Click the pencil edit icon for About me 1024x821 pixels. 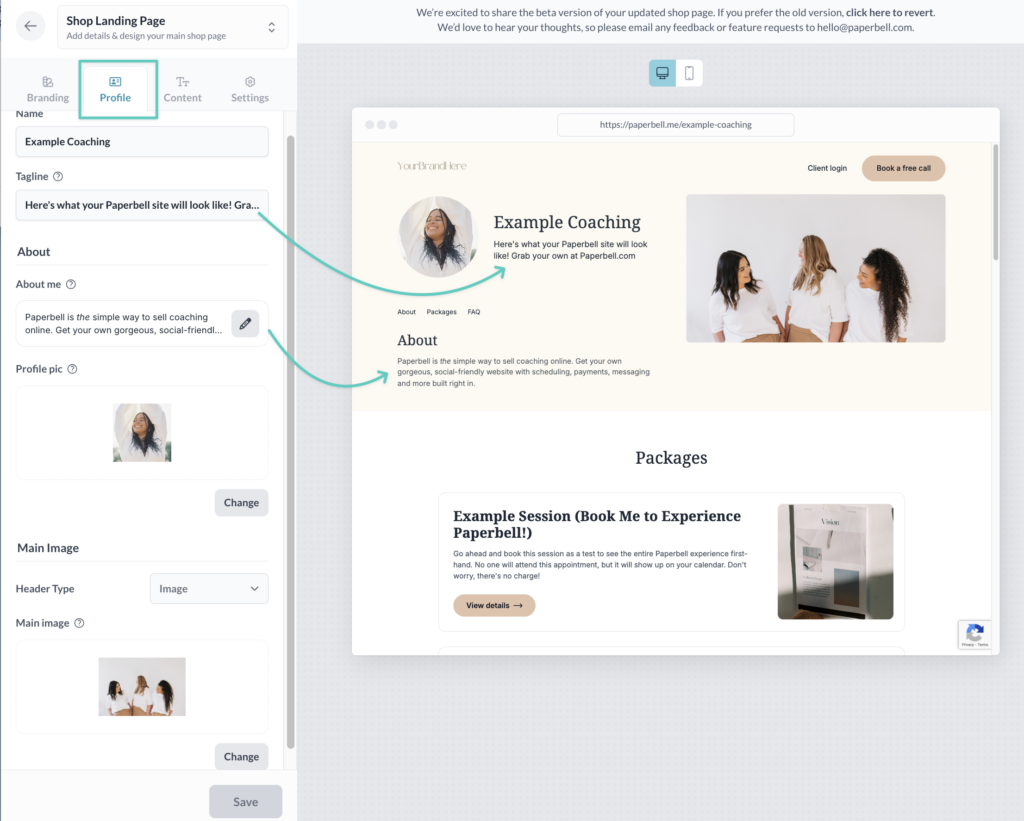245,324
